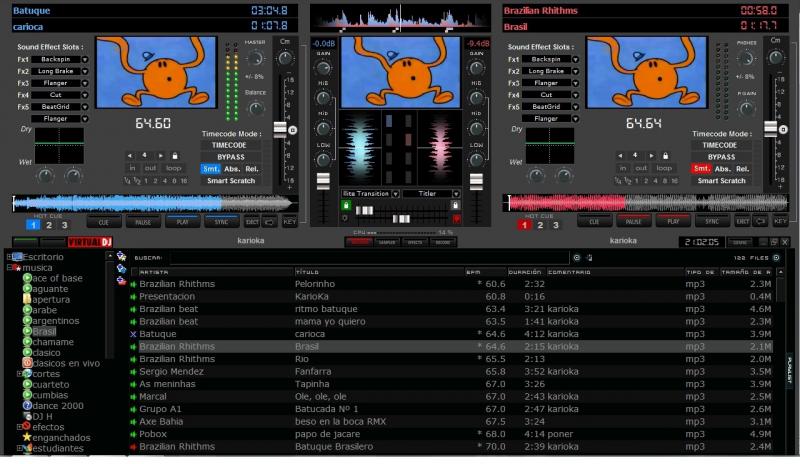Viewport: 800px width, 464px height.
Task: Toggle Smt. mode on right deck
Action: point(701,168)
